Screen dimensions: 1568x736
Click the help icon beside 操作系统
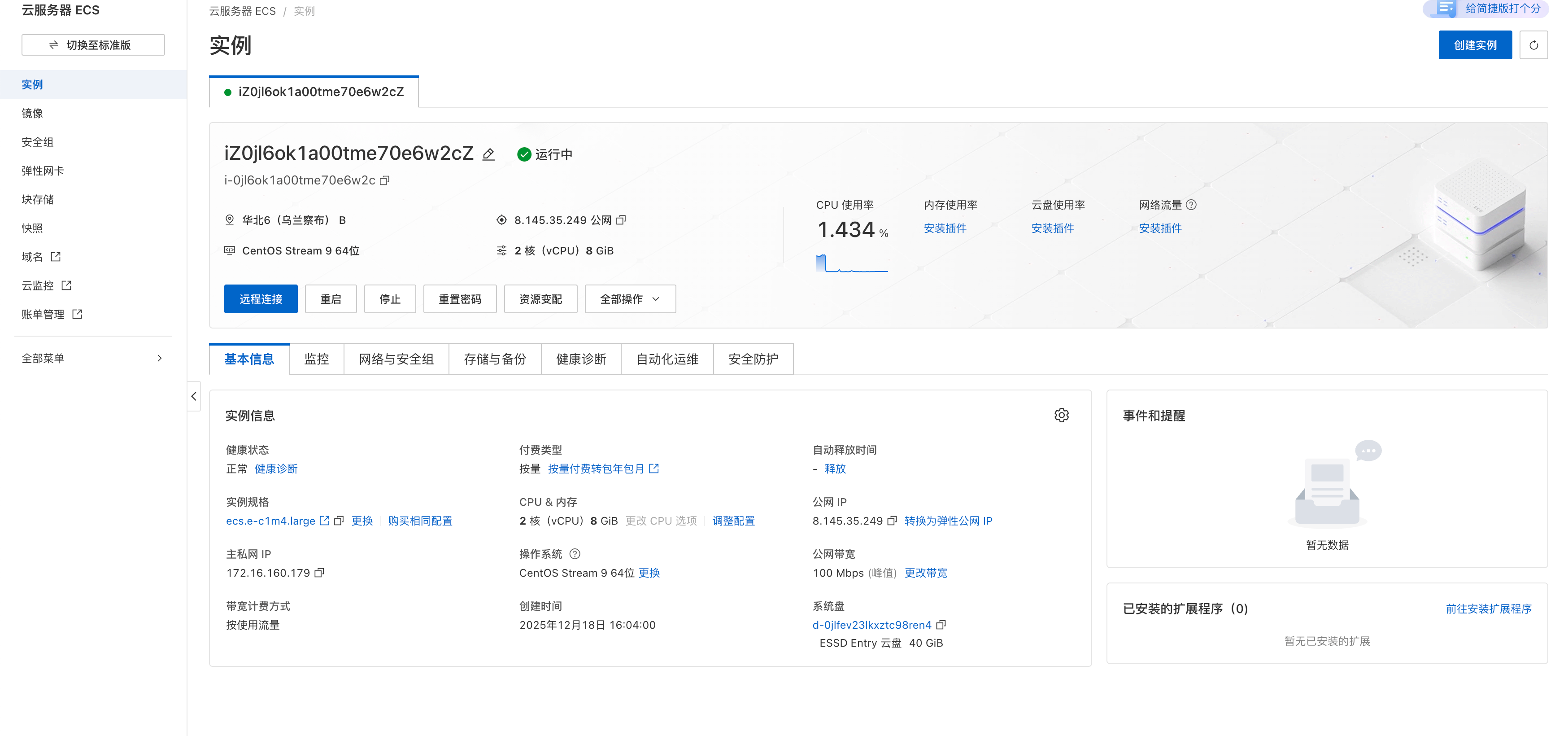click(575, 554)
